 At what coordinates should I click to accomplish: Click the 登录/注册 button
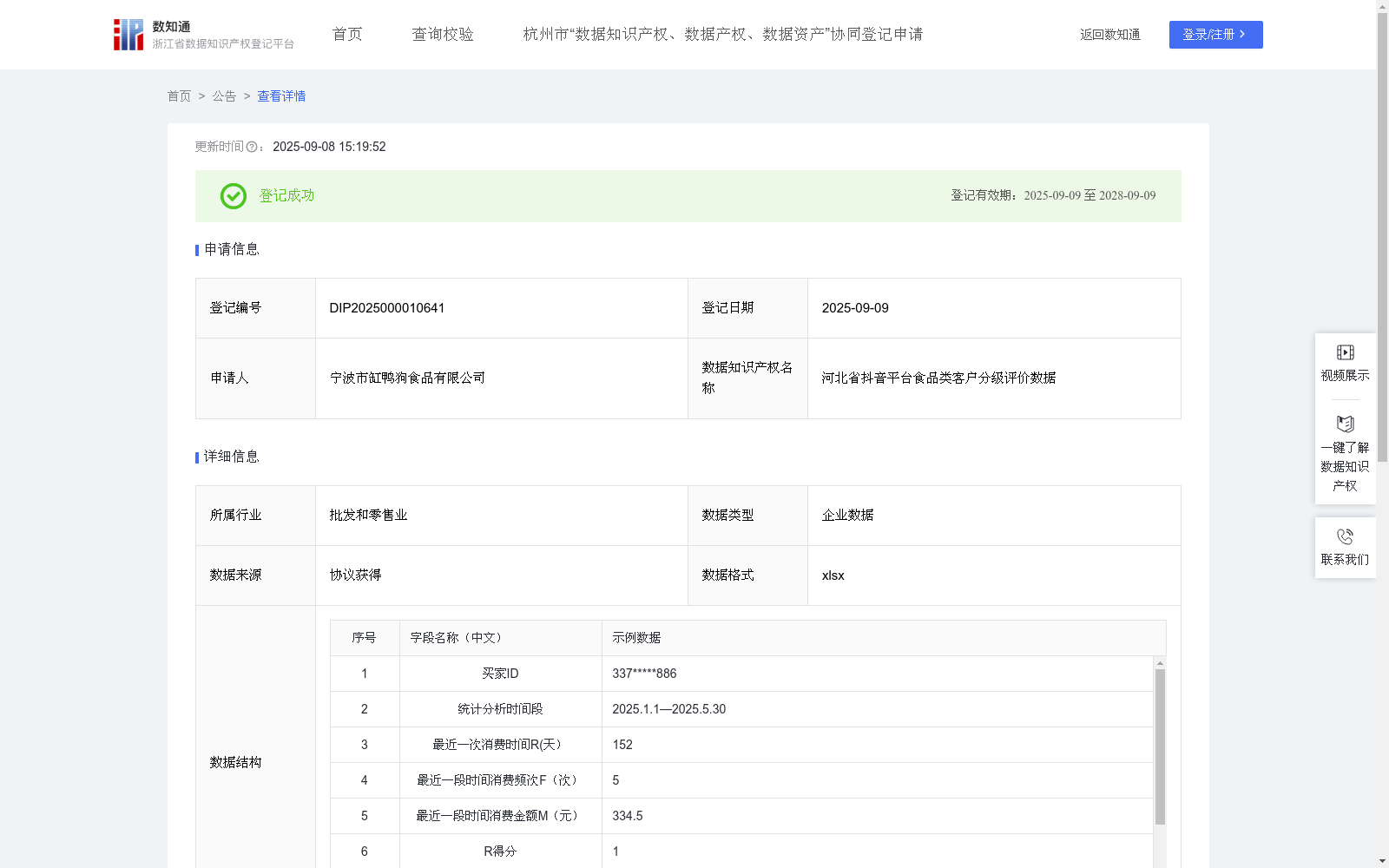1215,35
